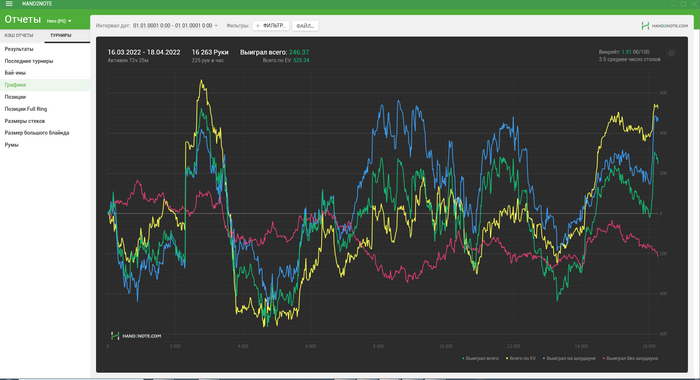Click the Hand2Note logo in toolbar
This screenshot has height=380, width=700.
coord(664,26)
